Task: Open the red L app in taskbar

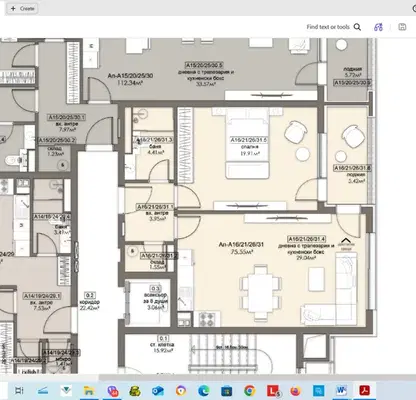Action: 273,390
